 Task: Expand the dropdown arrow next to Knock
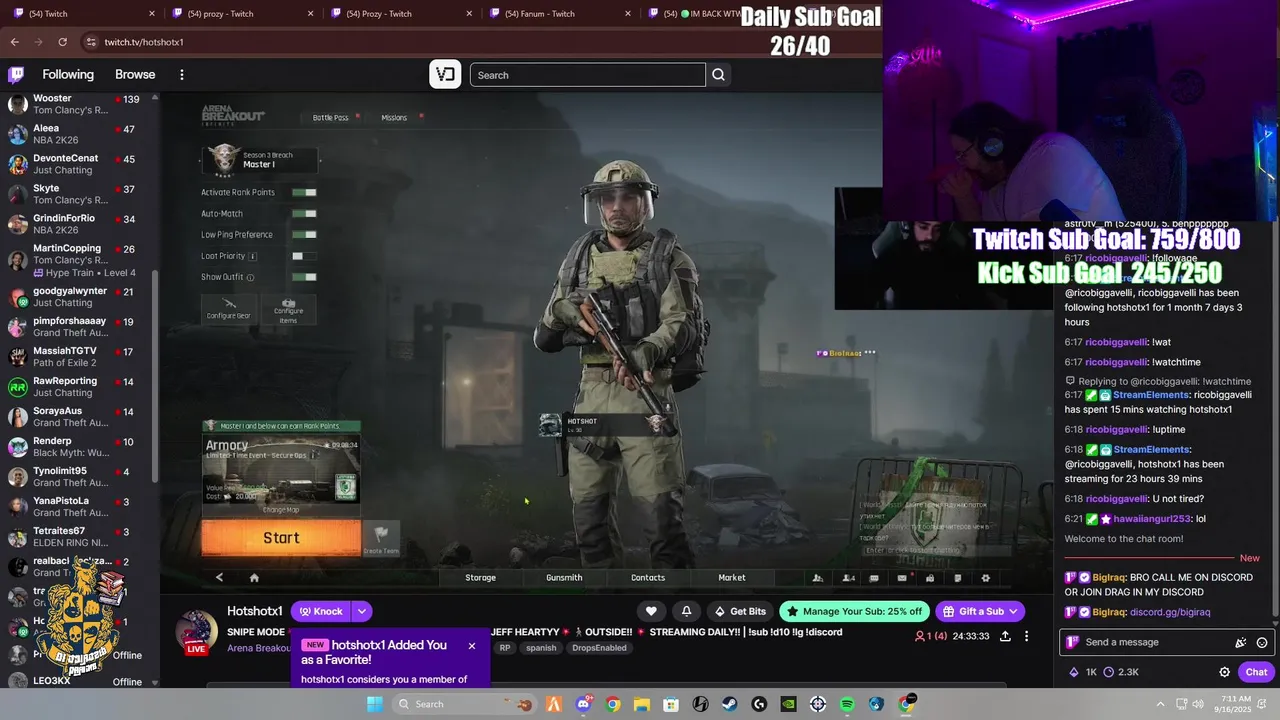click(362, 611)
